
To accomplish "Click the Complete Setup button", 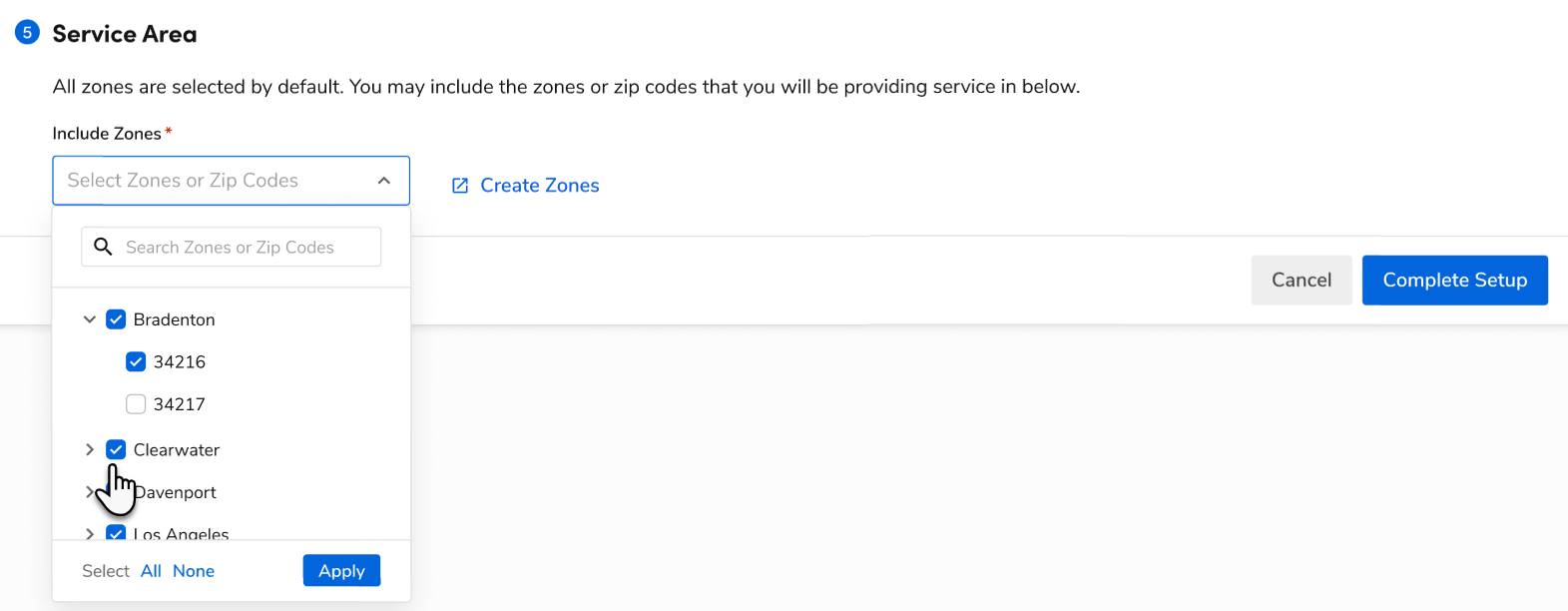I will click(x=1454, y=280).
